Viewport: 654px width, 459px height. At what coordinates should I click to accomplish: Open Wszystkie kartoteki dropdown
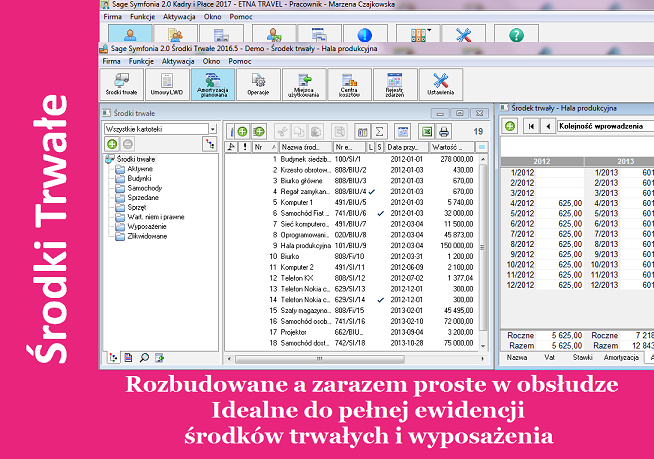[213, 129]
